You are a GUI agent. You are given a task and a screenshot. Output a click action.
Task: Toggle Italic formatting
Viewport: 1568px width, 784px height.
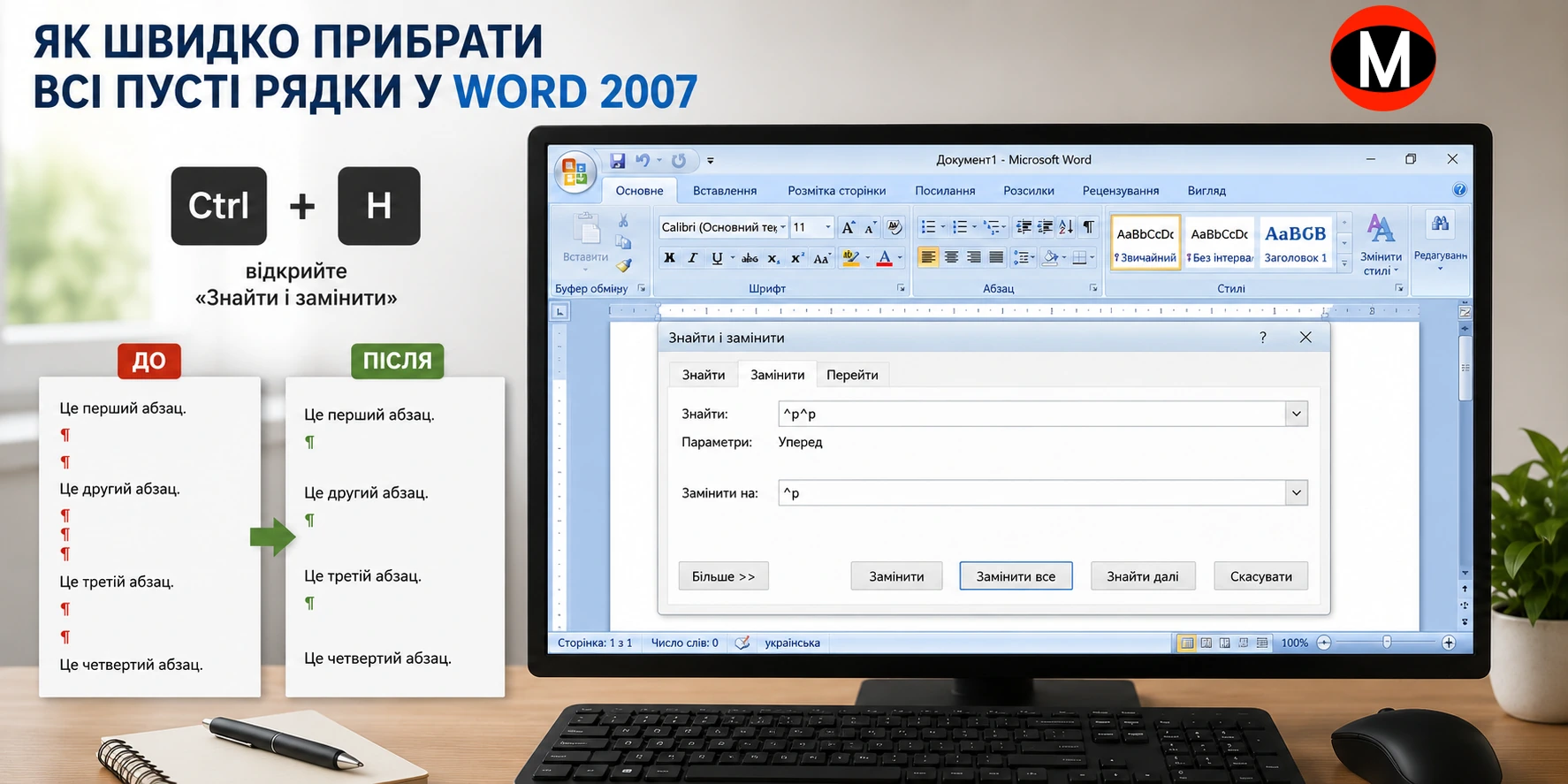coord(693,258)
